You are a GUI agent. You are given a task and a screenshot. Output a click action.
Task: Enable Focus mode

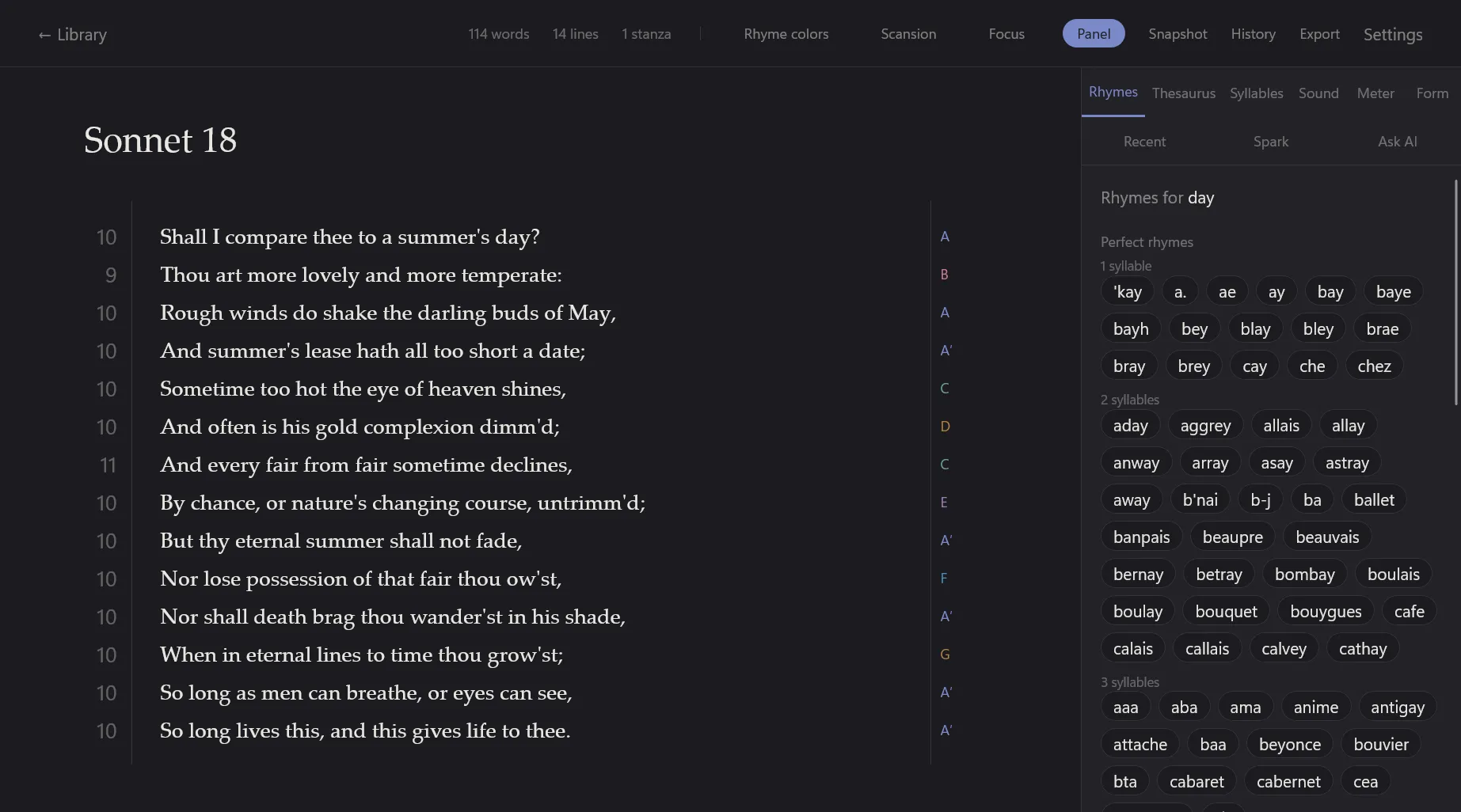(x=1006, y=34)
